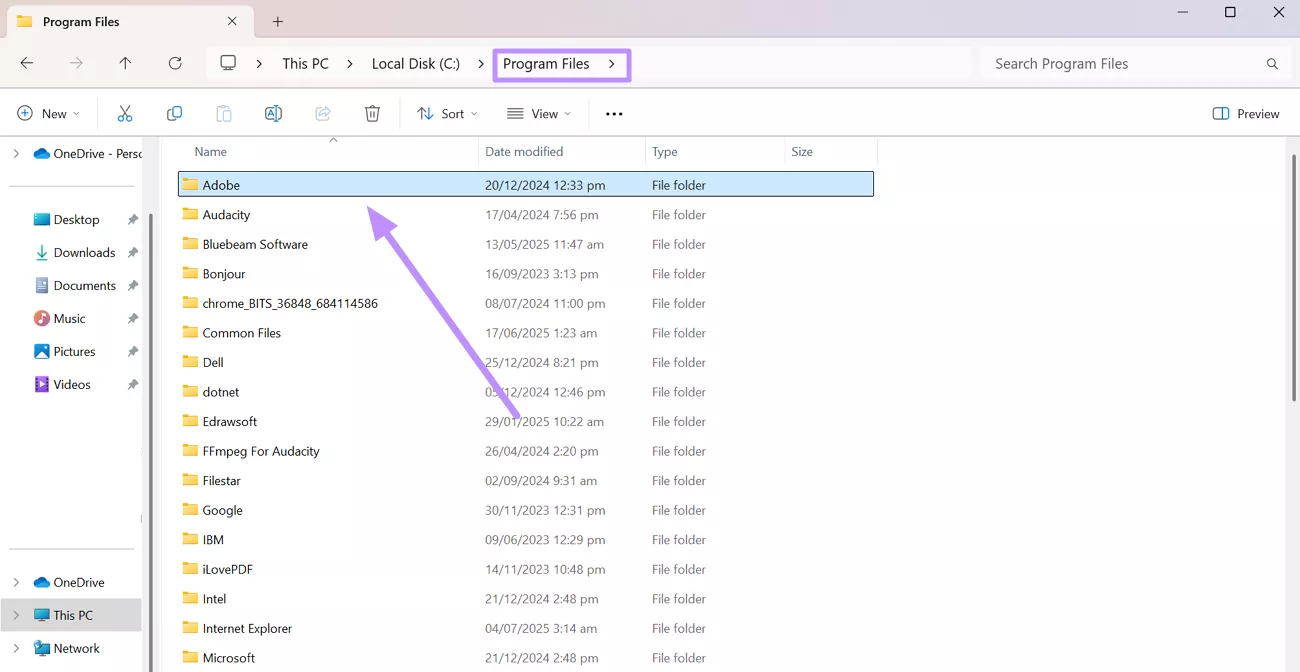Click the Refresh icon in the address bar
This screenshot has height=672, width=1300.
pyautogui.click(x=175, y=63)
